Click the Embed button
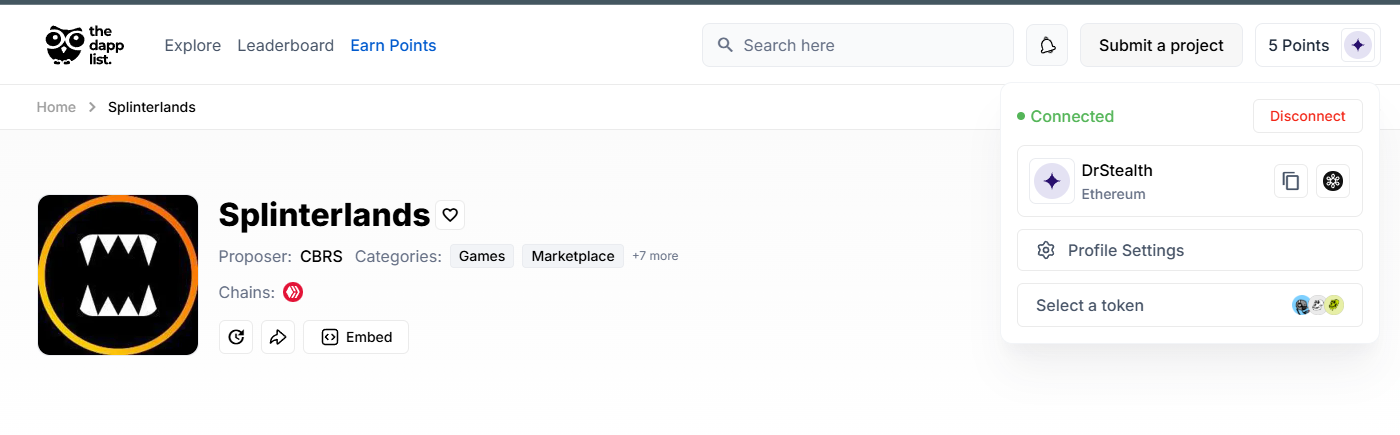This screenshot has height=435, width=1400. pos(356,337)
